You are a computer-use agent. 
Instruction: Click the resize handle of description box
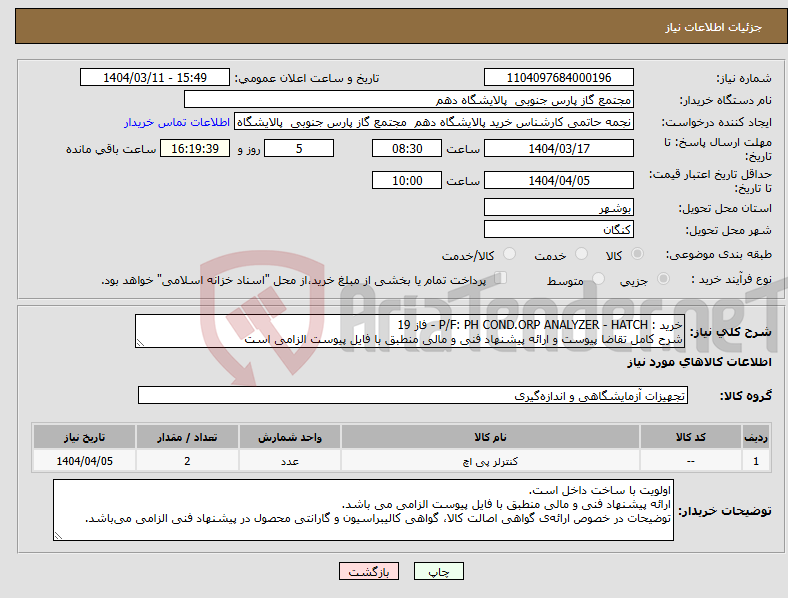coord(140,343)
